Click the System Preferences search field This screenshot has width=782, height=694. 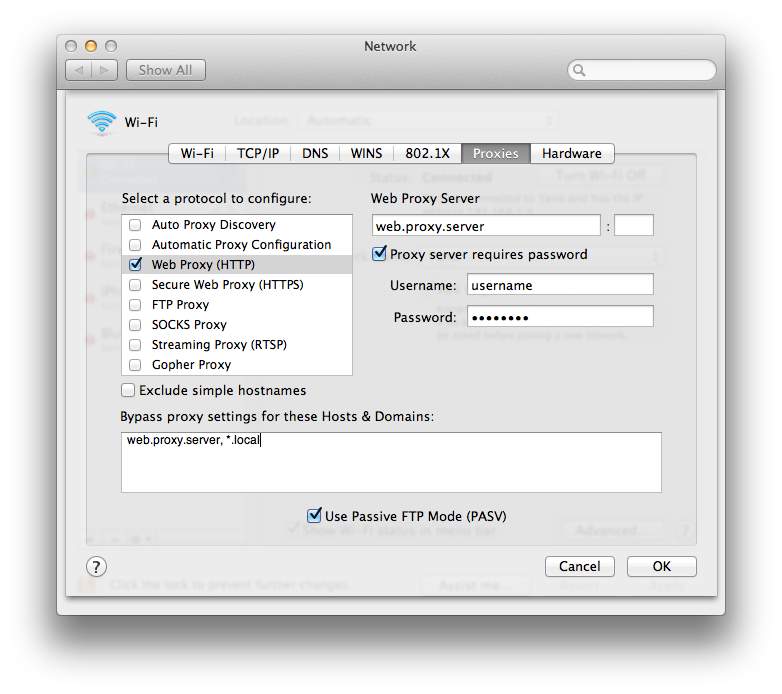coord(642,70)
